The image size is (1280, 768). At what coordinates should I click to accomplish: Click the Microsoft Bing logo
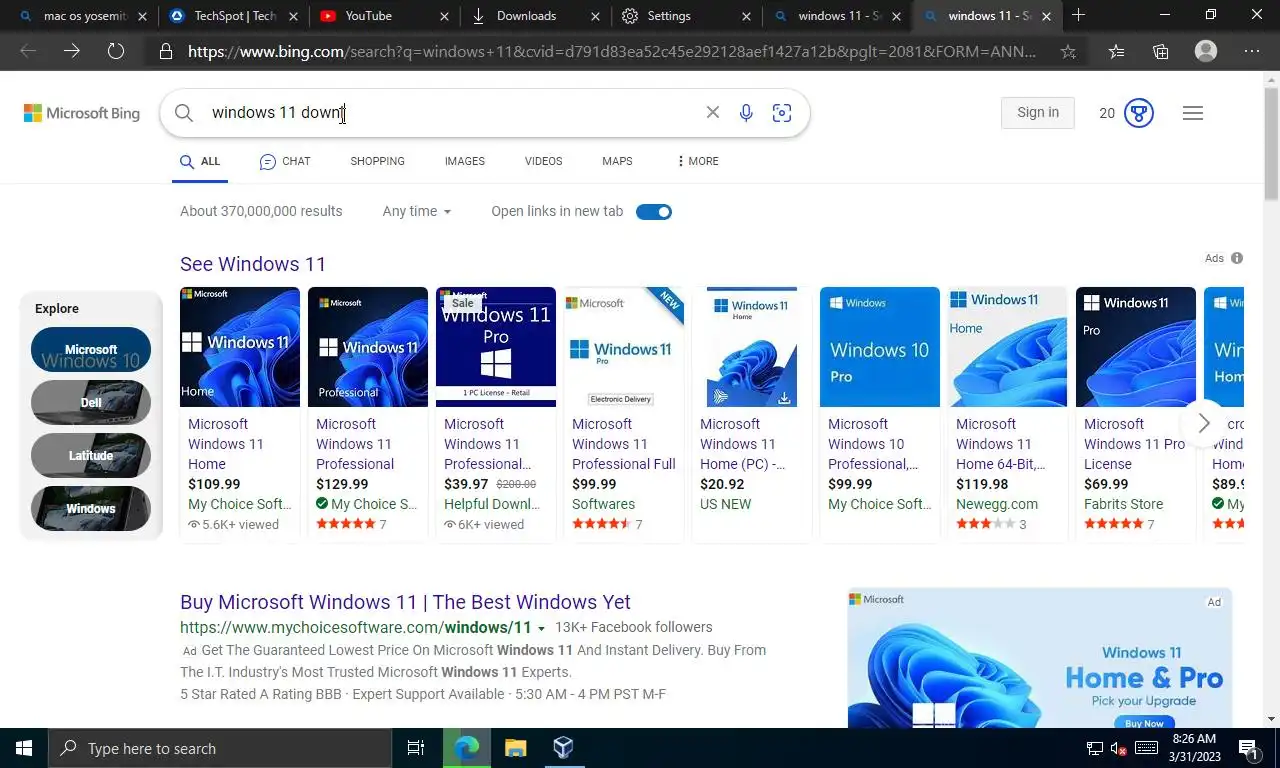[x=82, y=113]
